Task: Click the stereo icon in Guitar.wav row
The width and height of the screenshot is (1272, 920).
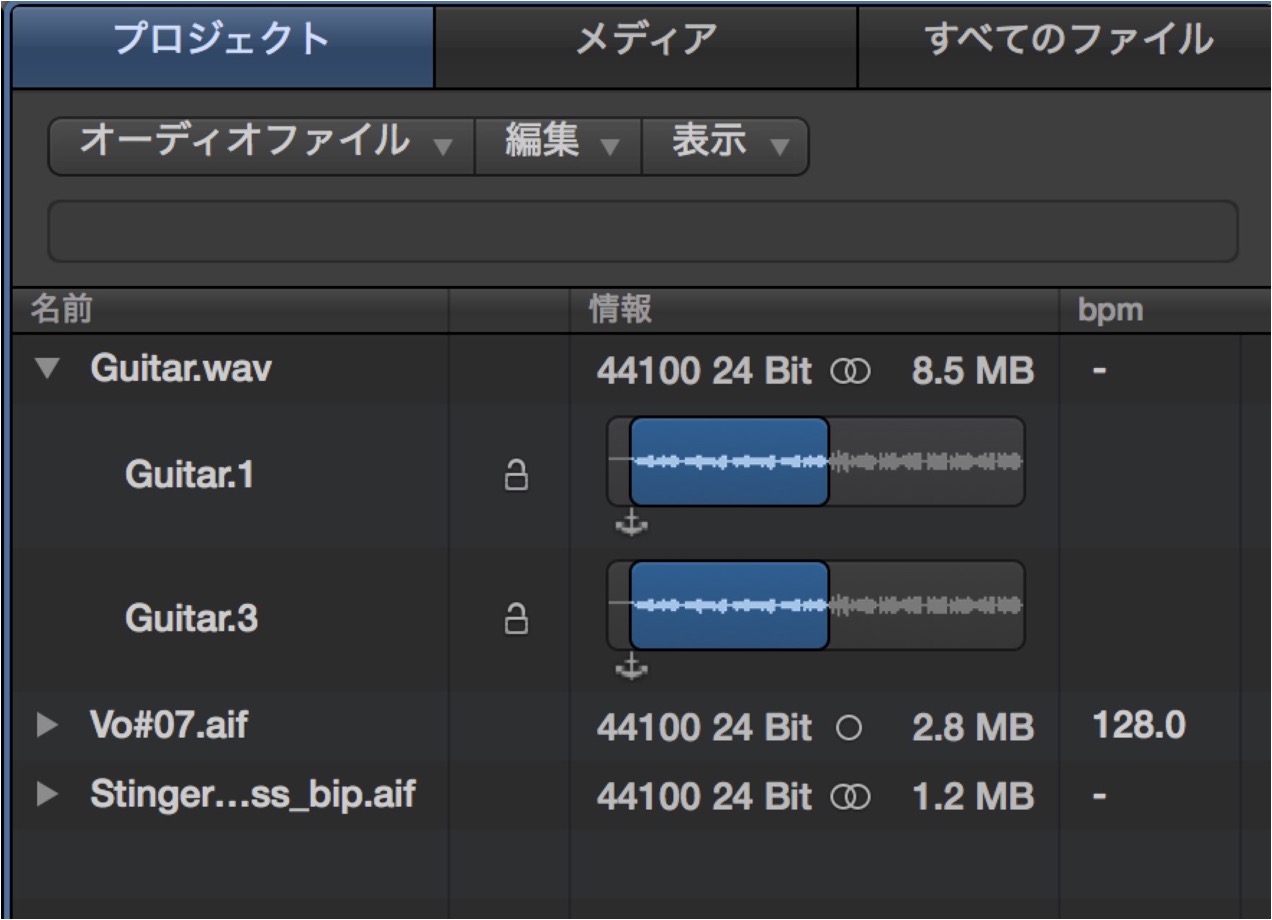Action: (850, 372)
